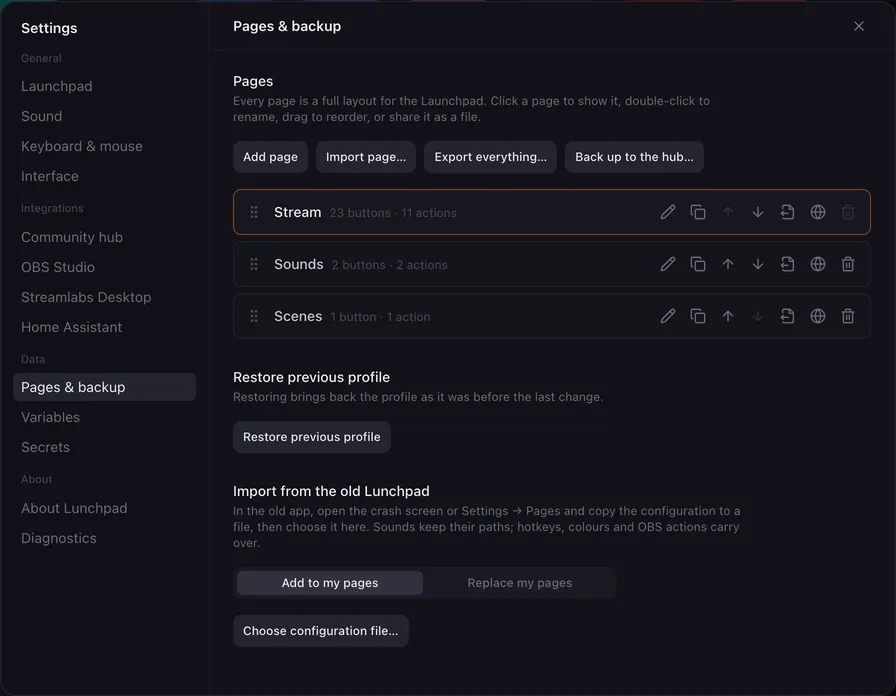Open Secrets settings section
This screenshot has height=696, width=896.
coord(105,447)
